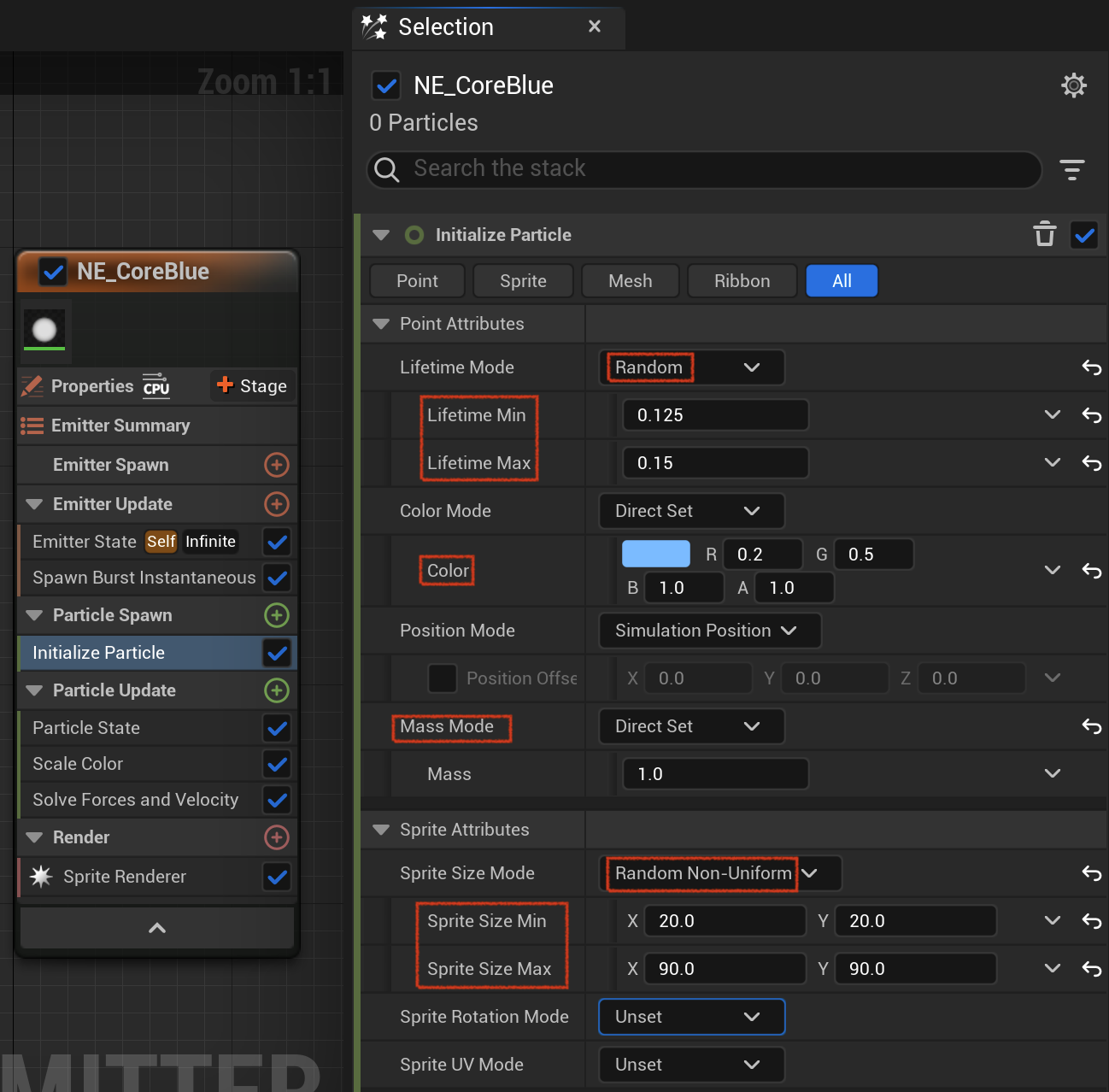Collapse emitter node with bottom chevron button
The height and width of the screenshot is (1092, 1109).
(157, 928)
